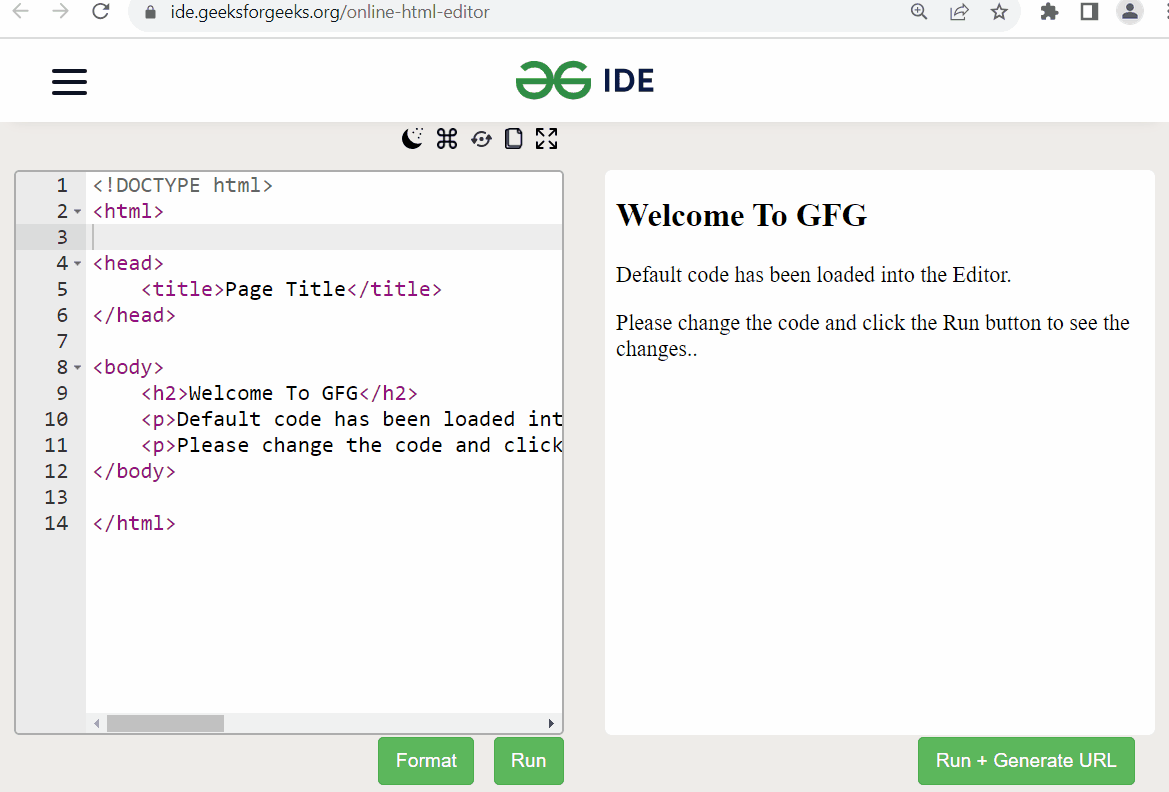Collapse the body section fold arrow

pos(76,368)
